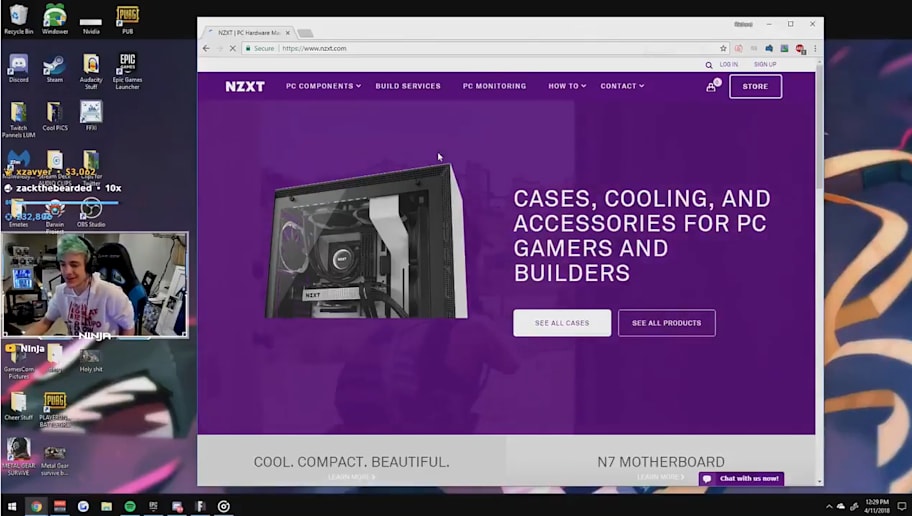
Task: Expand the HOW TO dropdown menu
Action: 567,86
